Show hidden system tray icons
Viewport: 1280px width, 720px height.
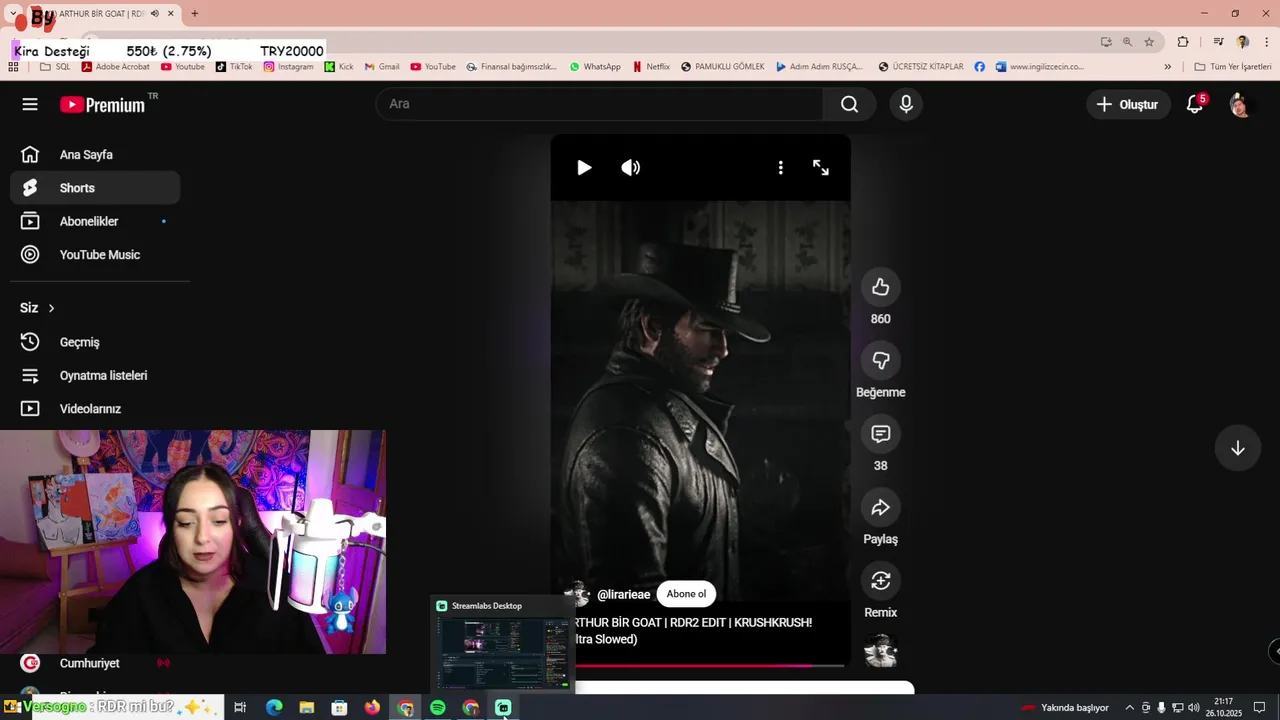[x=1130, y=708]
